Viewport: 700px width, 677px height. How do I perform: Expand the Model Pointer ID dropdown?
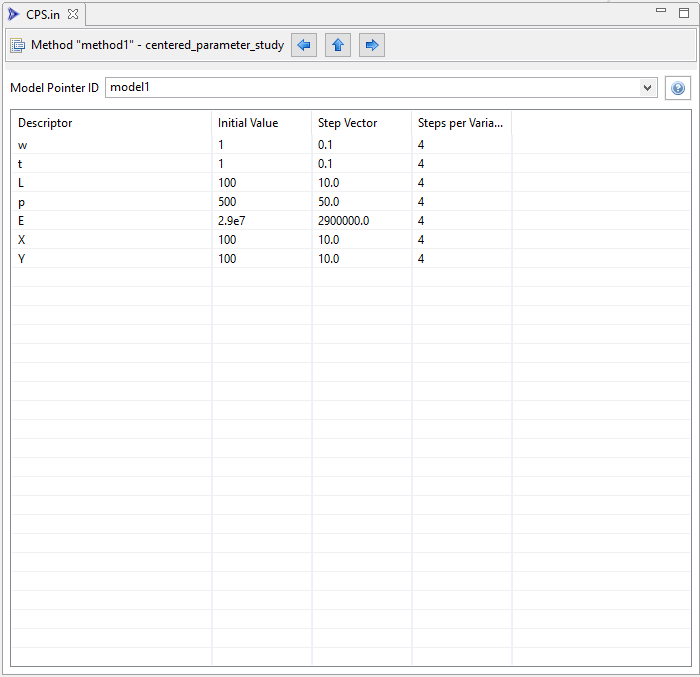tap(648, 88)
